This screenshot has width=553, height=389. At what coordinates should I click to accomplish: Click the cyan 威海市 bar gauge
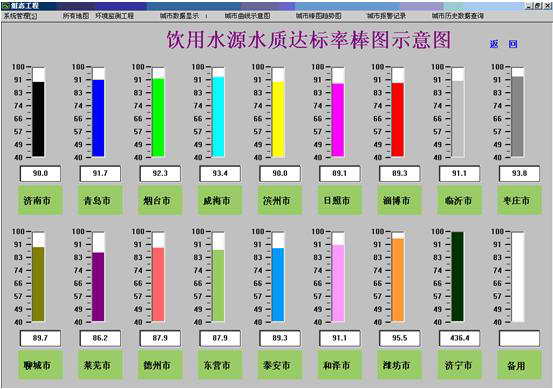click(218, 112)
